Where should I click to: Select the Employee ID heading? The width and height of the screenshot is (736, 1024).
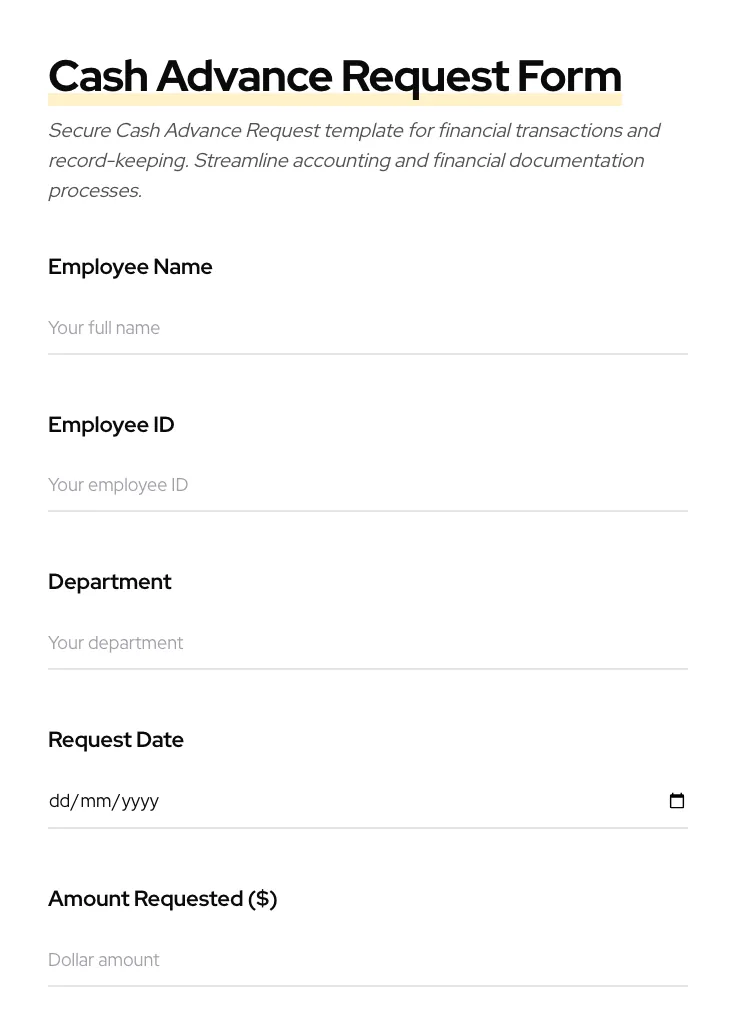coord(111,425)
